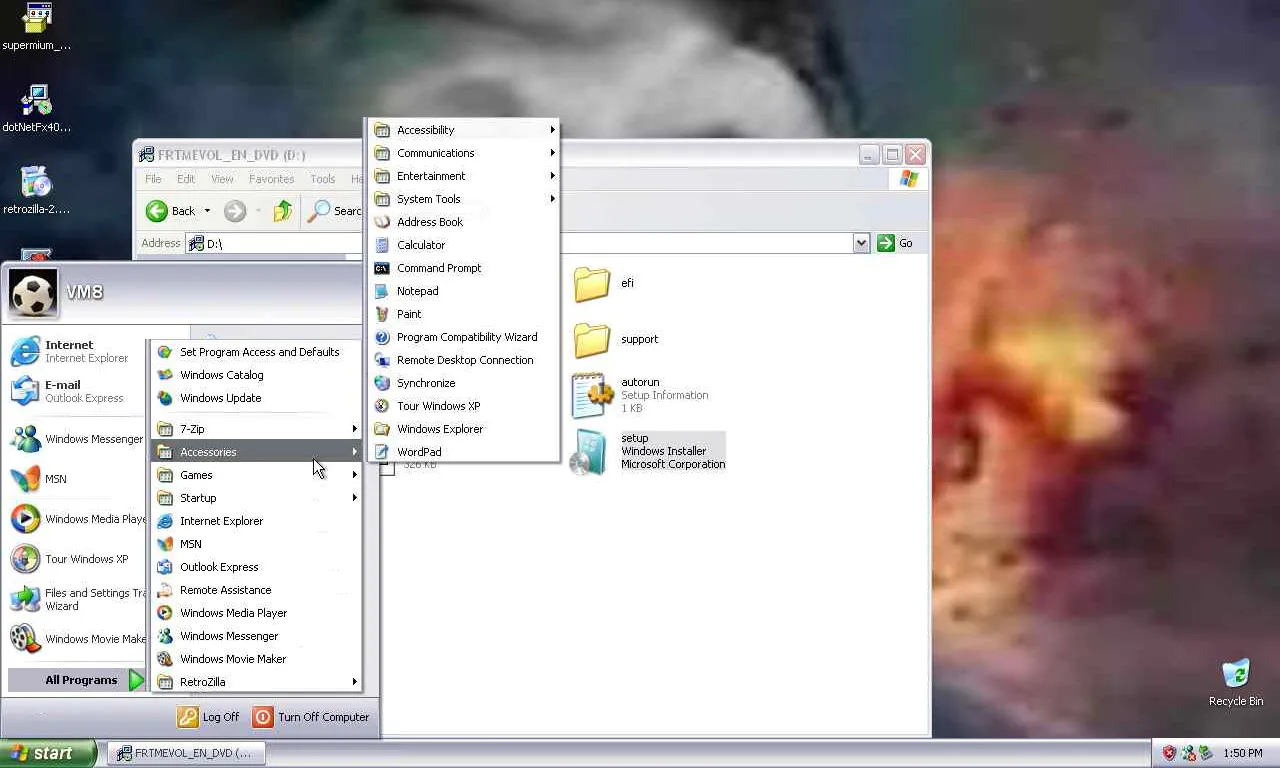Open Internet Explorer from the pinned Start list
This screenshot has width=1280, height=768.
(x=76, y=351)
